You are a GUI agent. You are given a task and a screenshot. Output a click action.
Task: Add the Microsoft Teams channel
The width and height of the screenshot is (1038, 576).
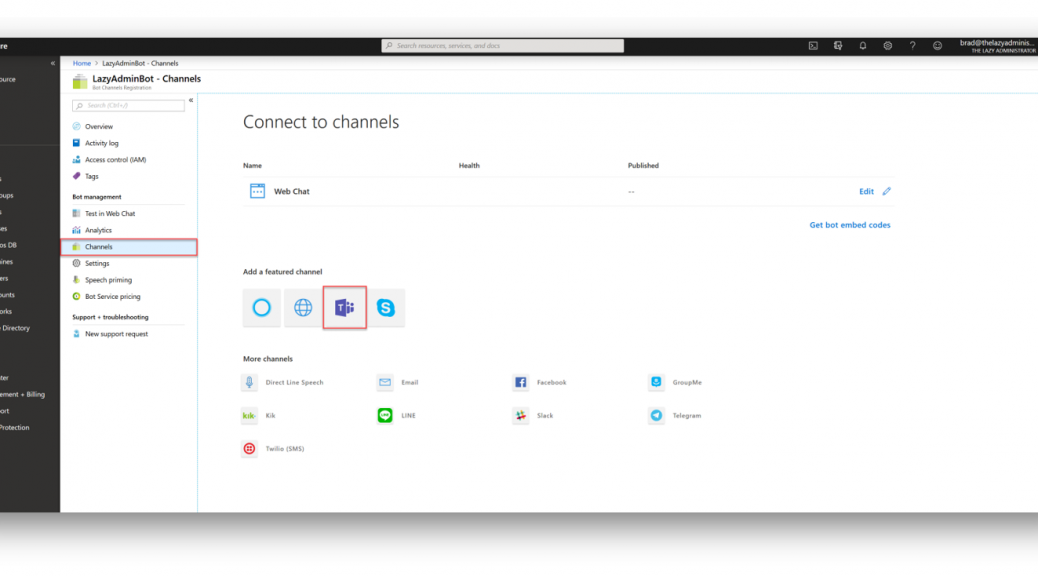point(344,307)
